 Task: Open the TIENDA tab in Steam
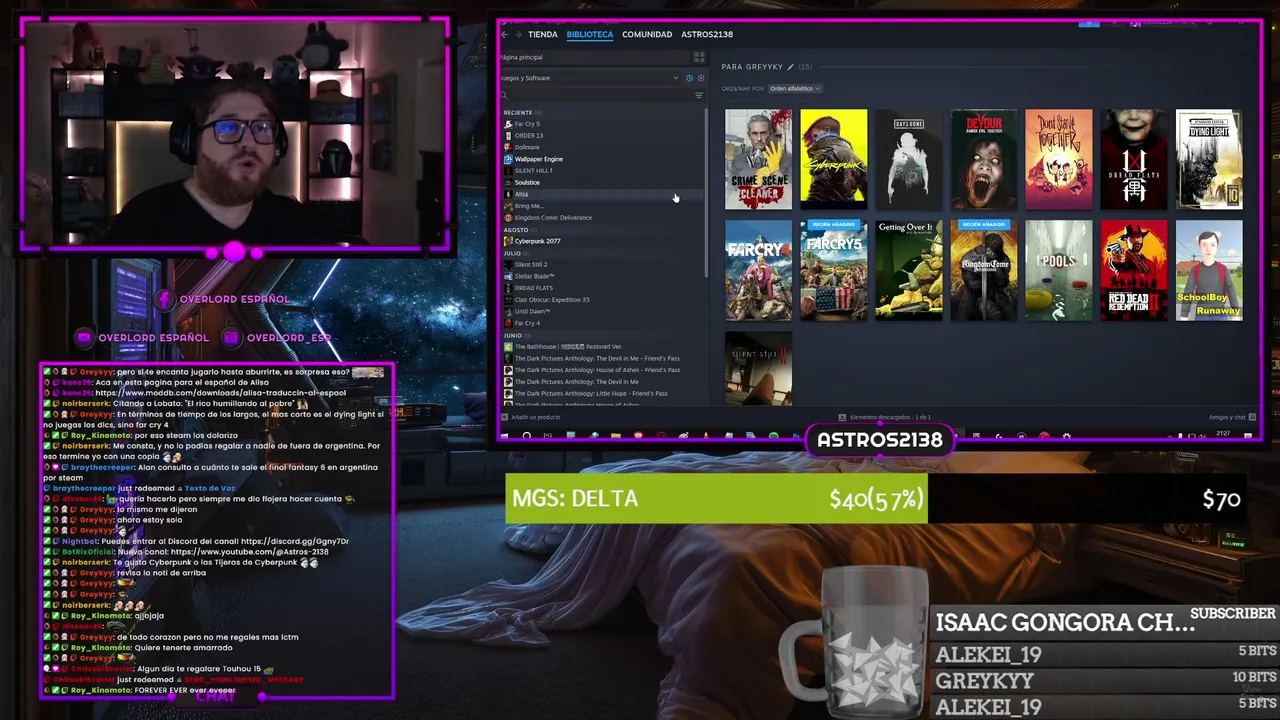click(x=542, y=34)
